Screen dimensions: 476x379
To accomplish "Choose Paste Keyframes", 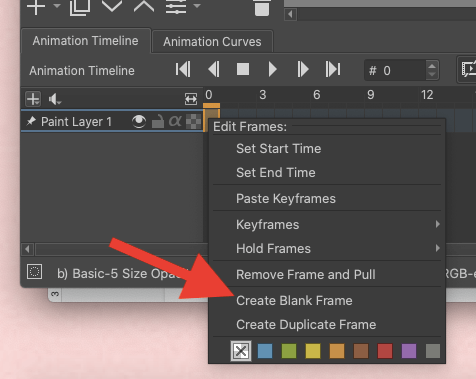I will click(327, 199).
